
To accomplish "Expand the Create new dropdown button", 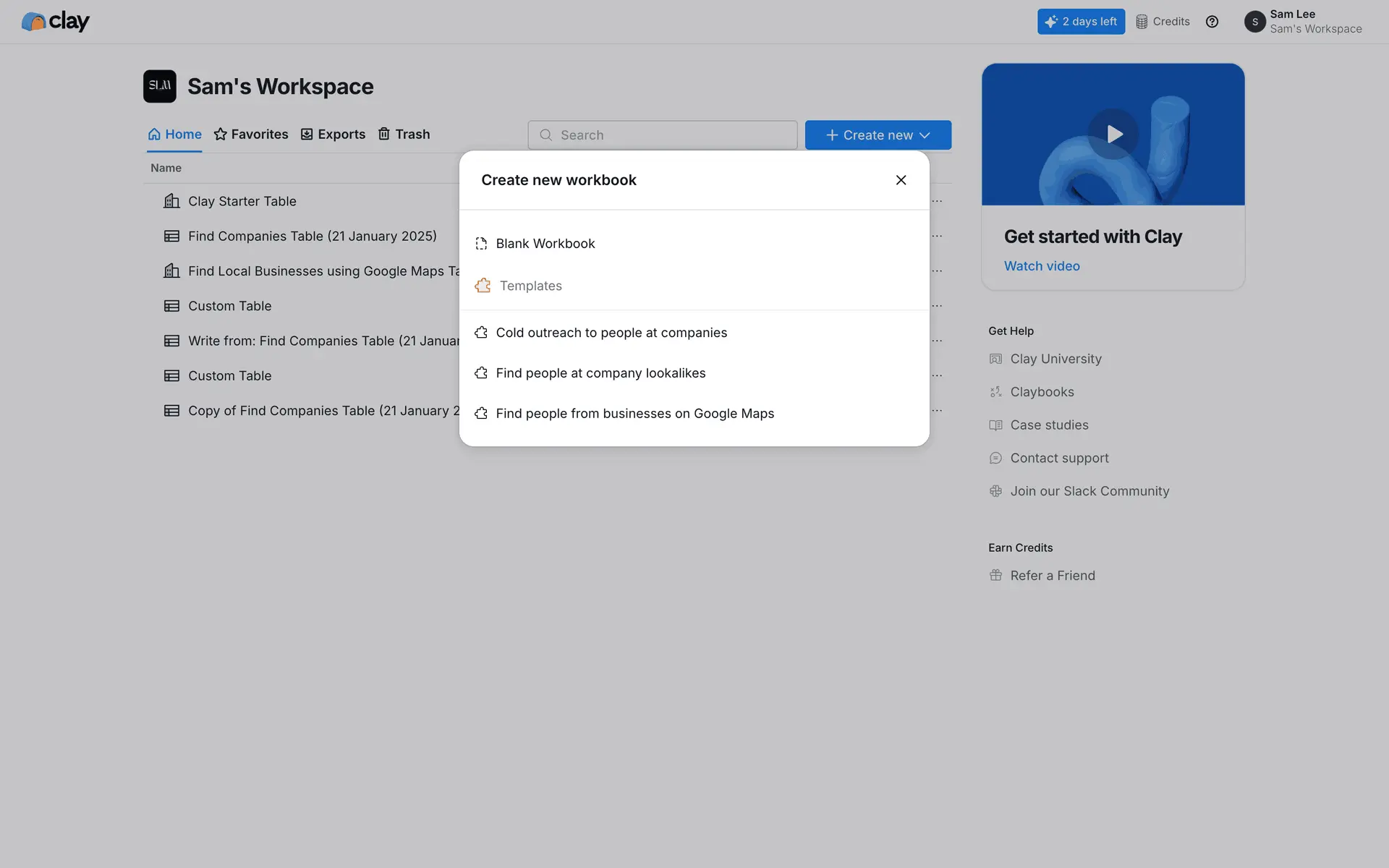I will coord(878,135).
